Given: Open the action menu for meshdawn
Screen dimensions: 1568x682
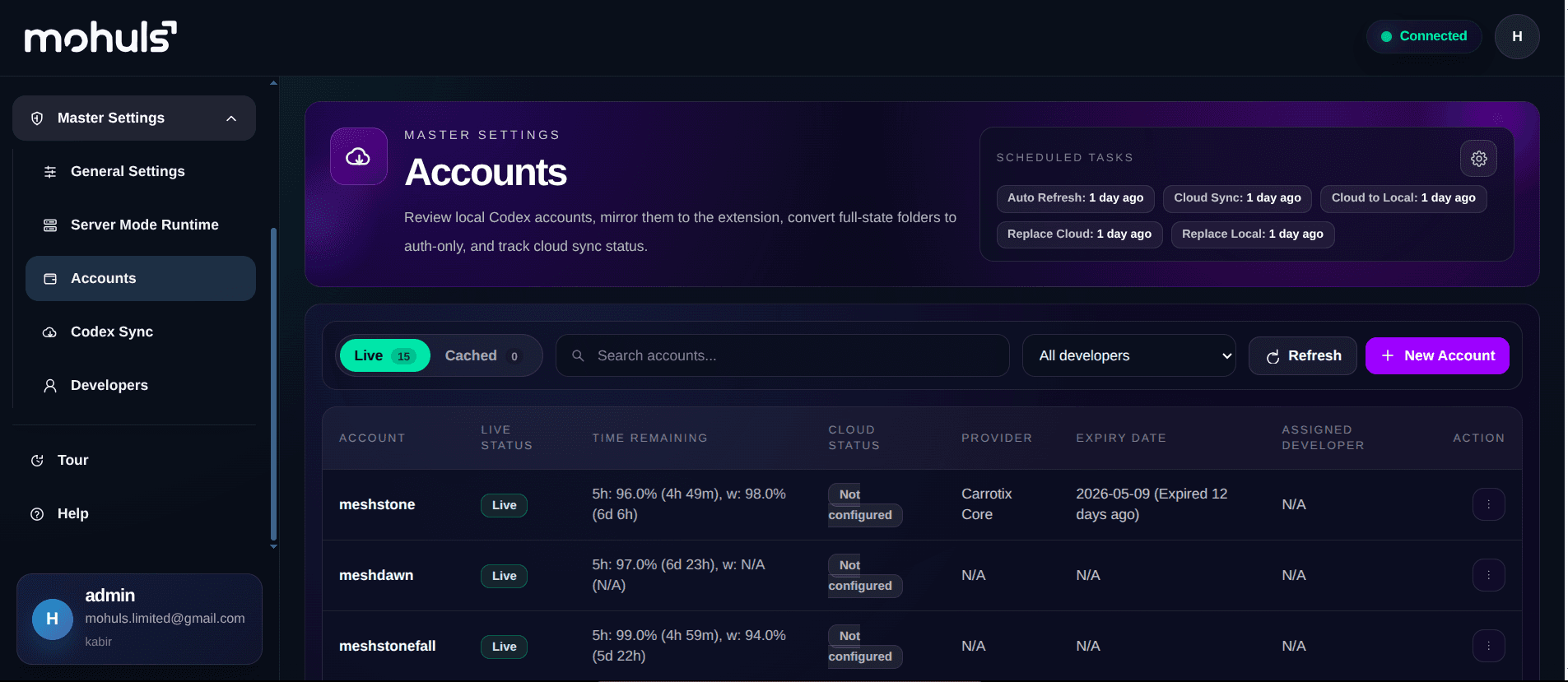Looking at the screenshot, I should click(1488, 575).
